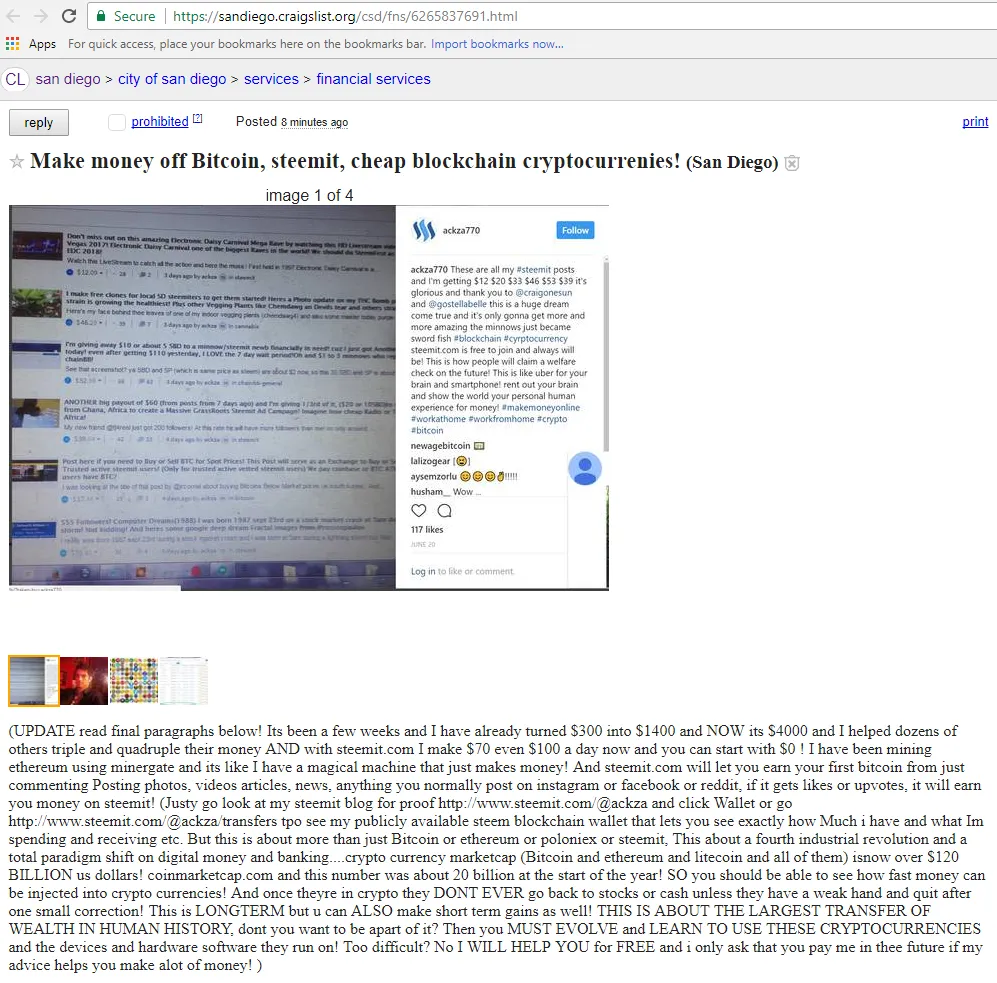Select the second thumbnail with man's face

(x=84, y=681)
